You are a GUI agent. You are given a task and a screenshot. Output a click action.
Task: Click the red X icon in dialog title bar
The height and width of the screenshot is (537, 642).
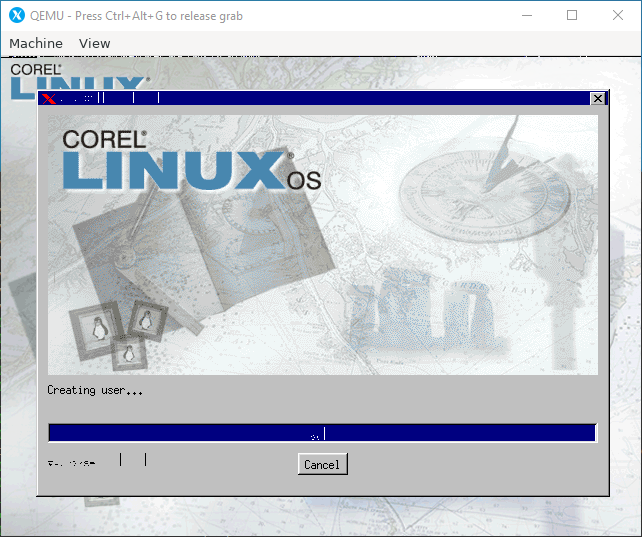pos(49,99)
